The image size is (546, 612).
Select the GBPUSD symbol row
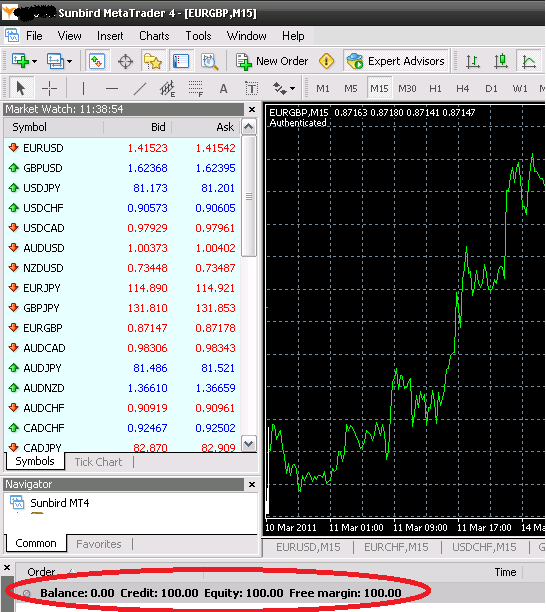[123, 168]
